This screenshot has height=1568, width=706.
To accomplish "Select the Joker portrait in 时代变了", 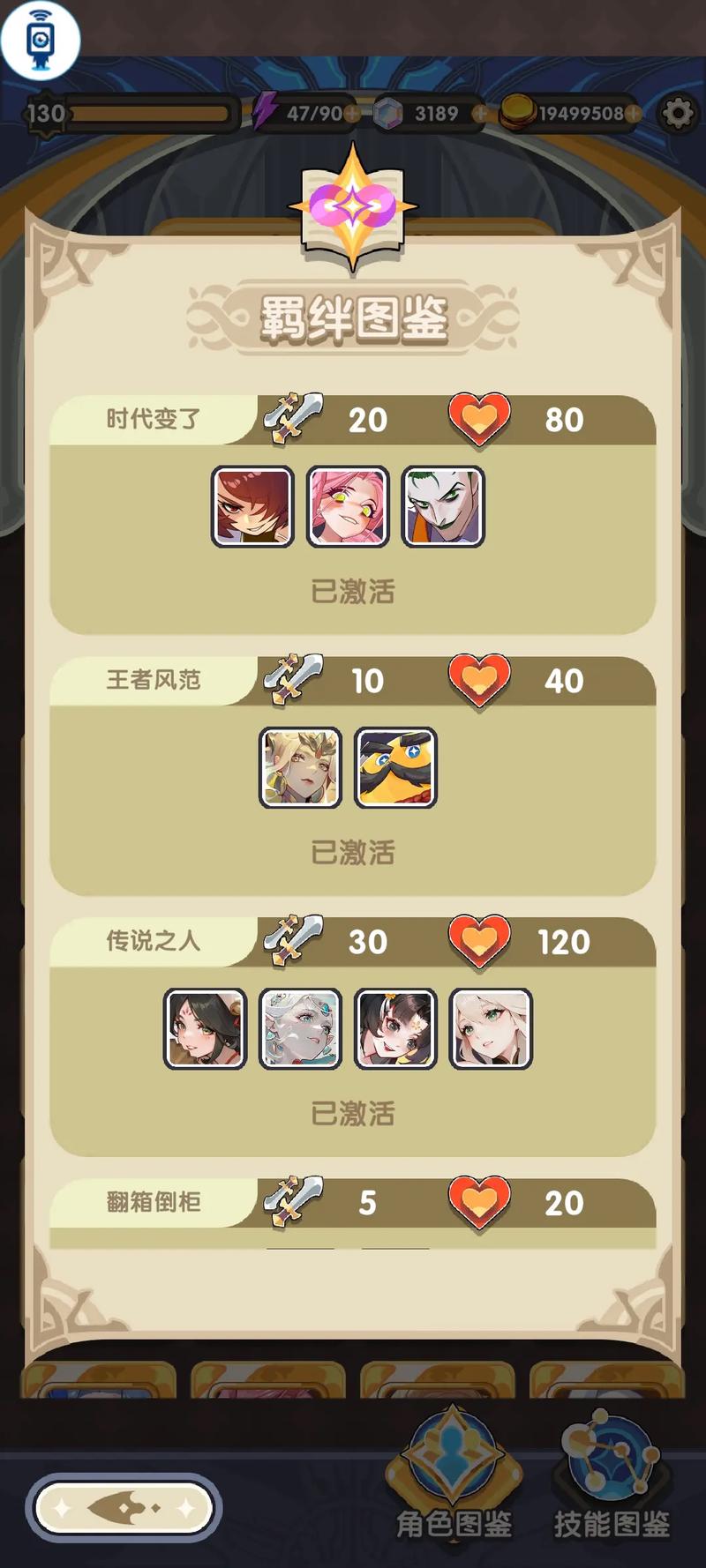I will 443,507.
